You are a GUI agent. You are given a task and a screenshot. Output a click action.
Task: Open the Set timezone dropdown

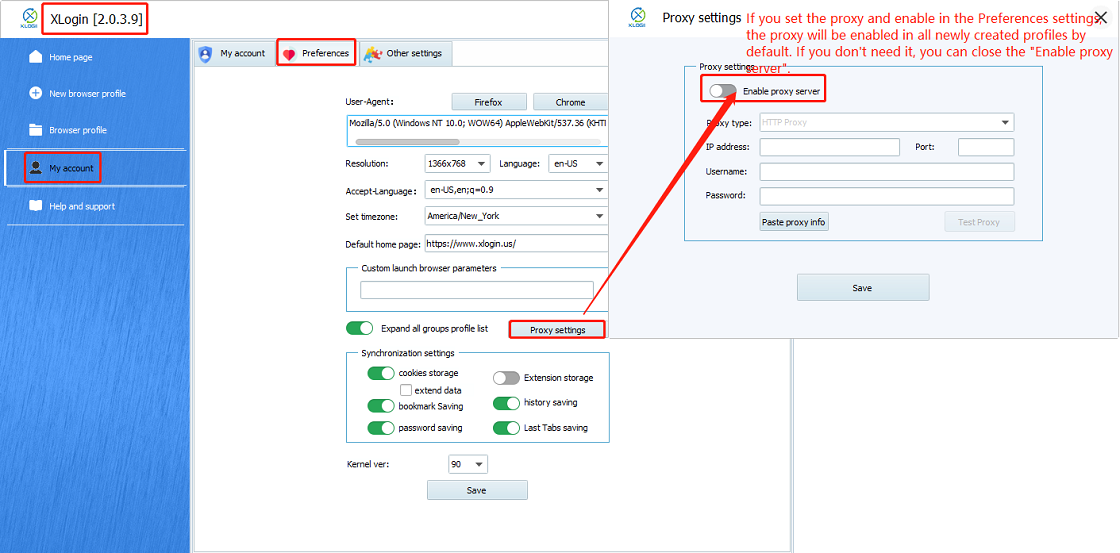point(515,216)
